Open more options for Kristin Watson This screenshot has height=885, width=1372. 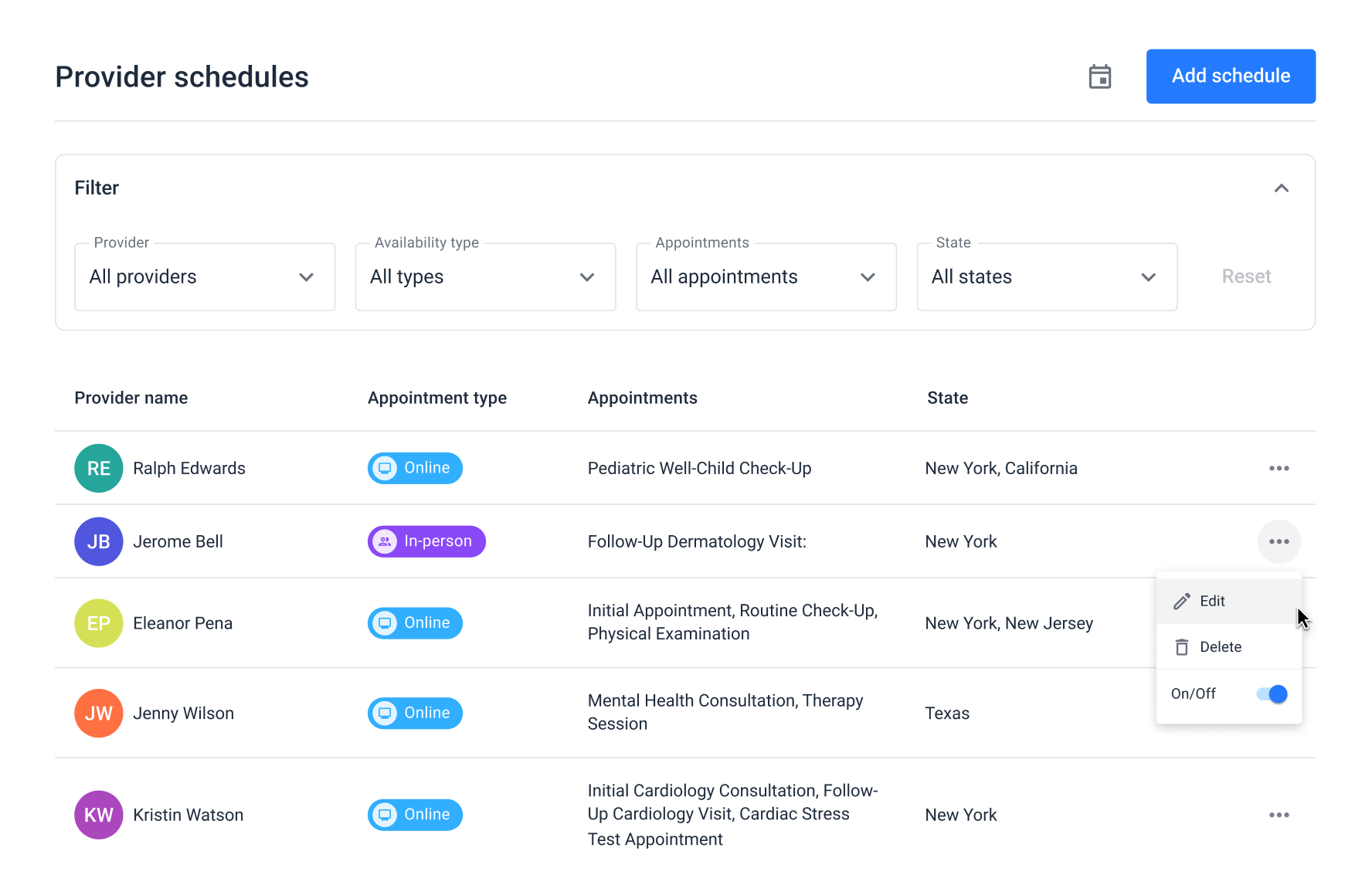pyautogui.click(x=1279, y=815)
